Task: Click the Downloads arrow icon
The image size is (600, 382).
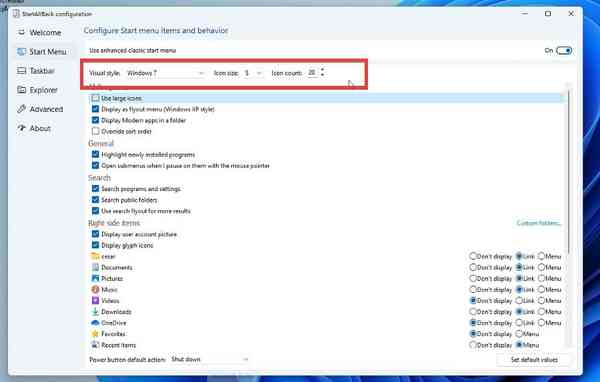Action: pyautogui.click(x=95, y=312)
